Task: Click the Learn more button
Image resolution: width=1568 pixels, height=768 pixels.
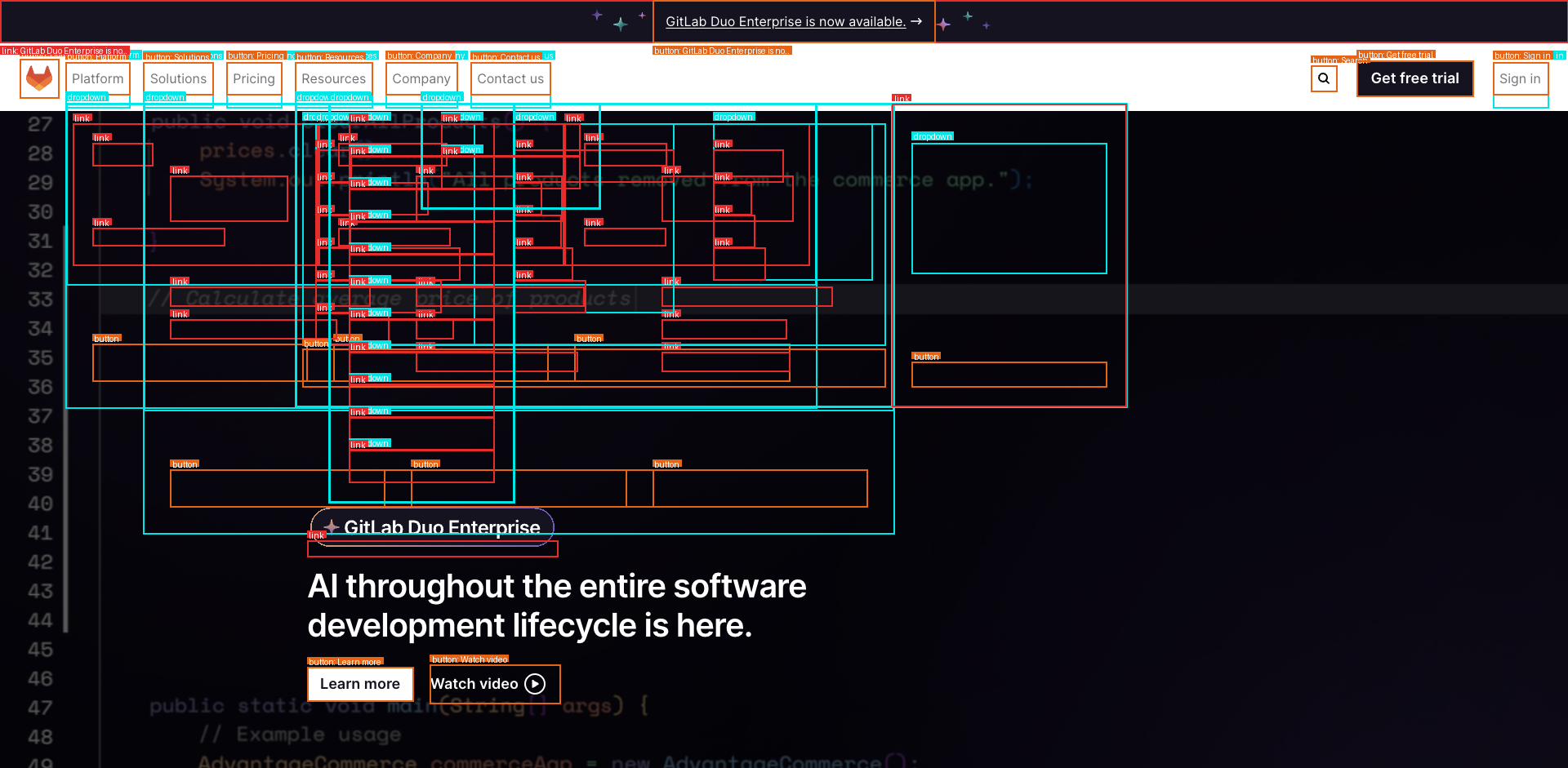Action: (x=360, y=684)
